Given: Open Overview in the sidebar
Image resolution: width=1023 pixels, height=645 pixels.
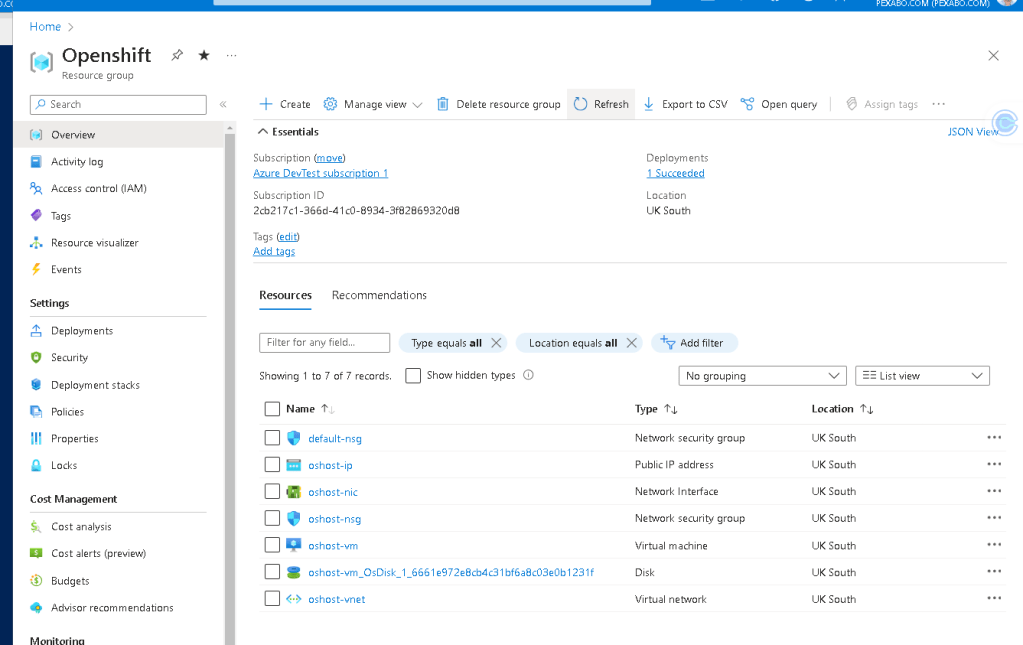Looking at the screenshot, I should [x=119, y=134].
